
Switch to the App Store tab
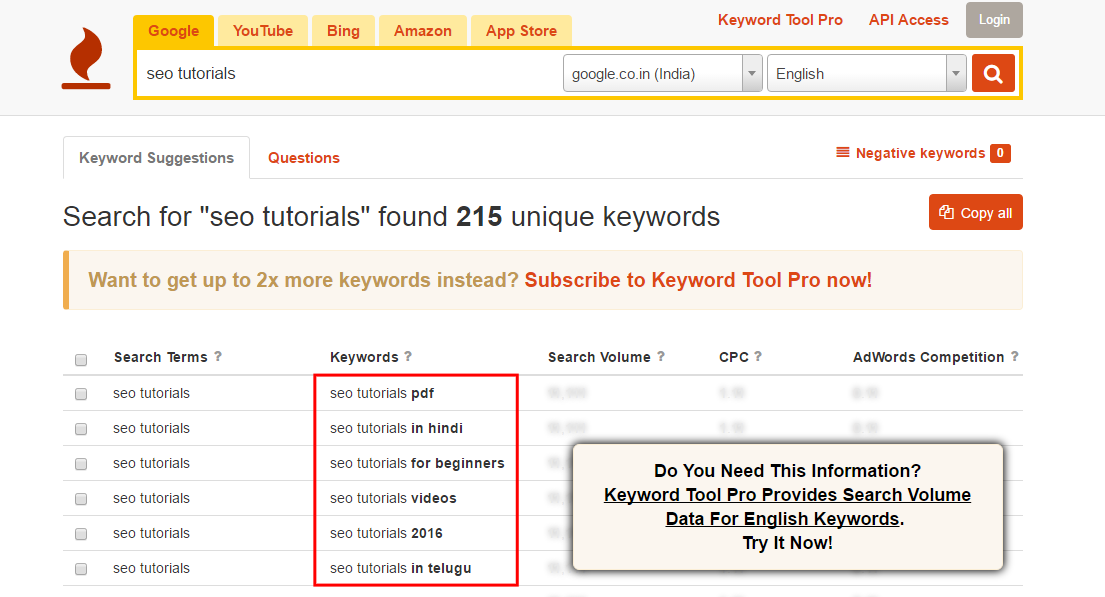[521, 31]
